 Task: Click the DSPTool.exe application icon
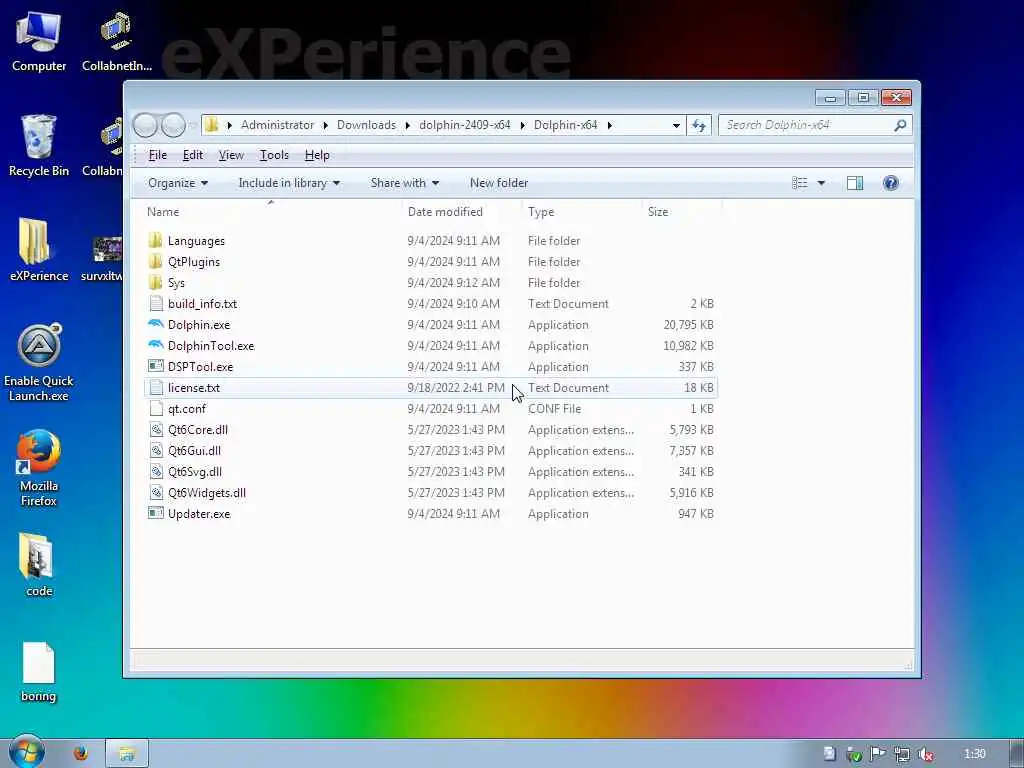click(155, 366)
